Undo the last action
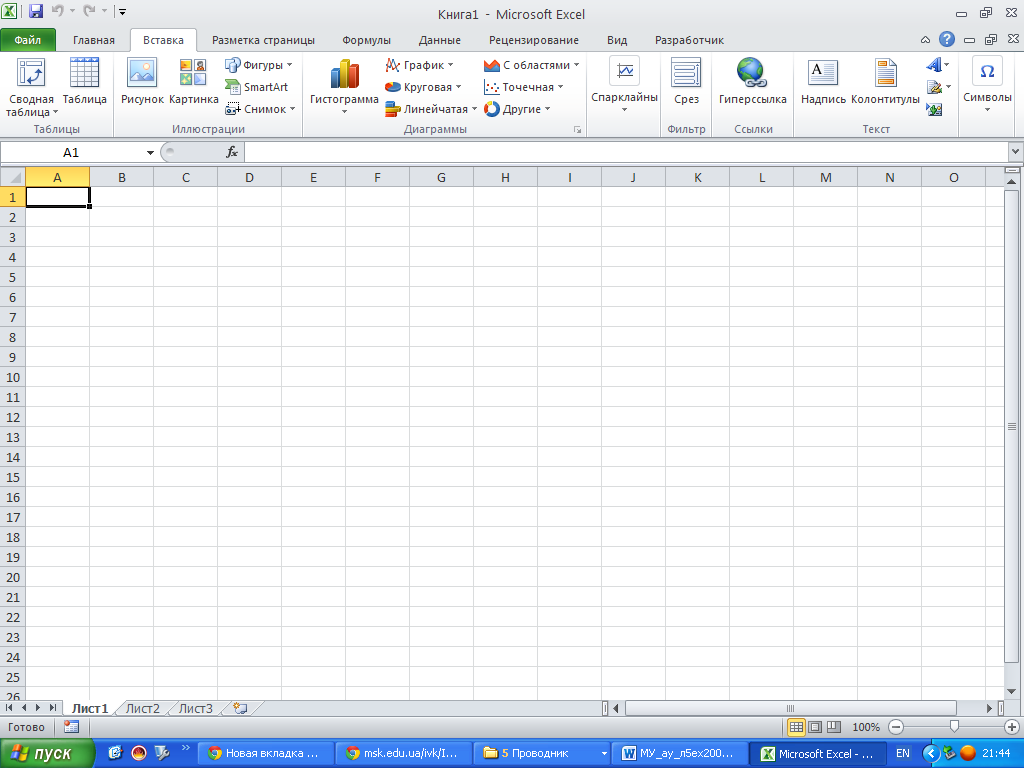 pos(57,11)
